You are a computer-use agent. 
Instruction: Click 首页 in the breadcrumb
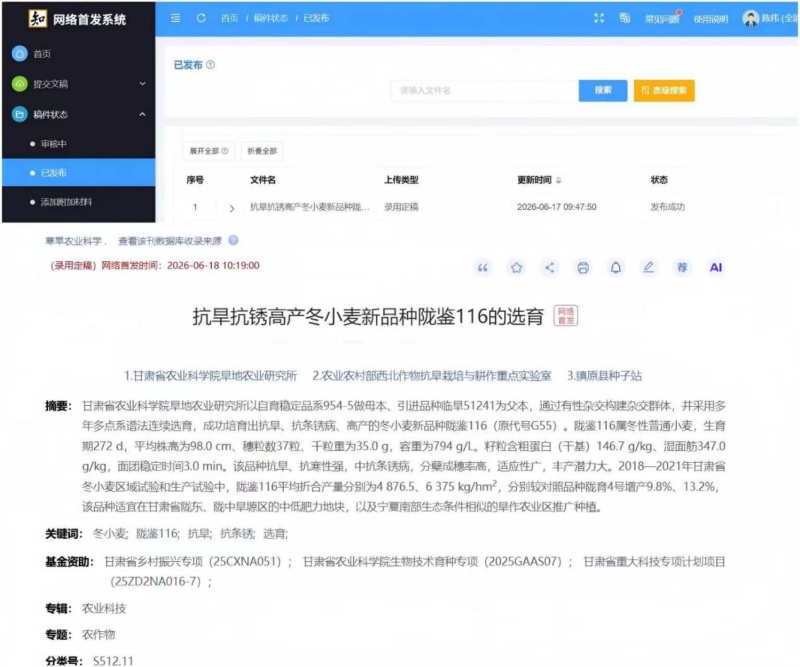pos(230,18)
